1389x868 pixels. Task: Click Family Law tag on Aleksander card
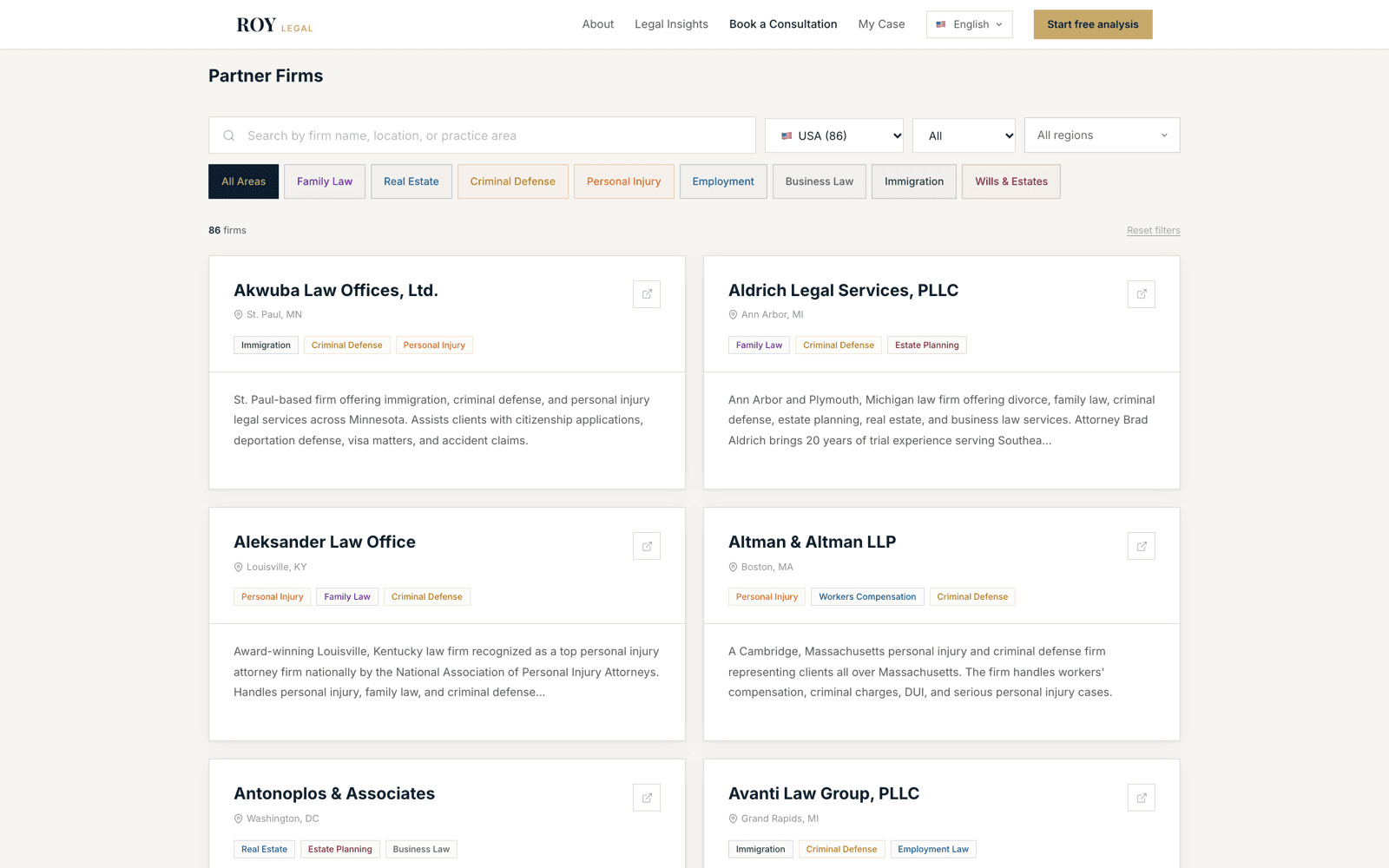click(347, 597)
